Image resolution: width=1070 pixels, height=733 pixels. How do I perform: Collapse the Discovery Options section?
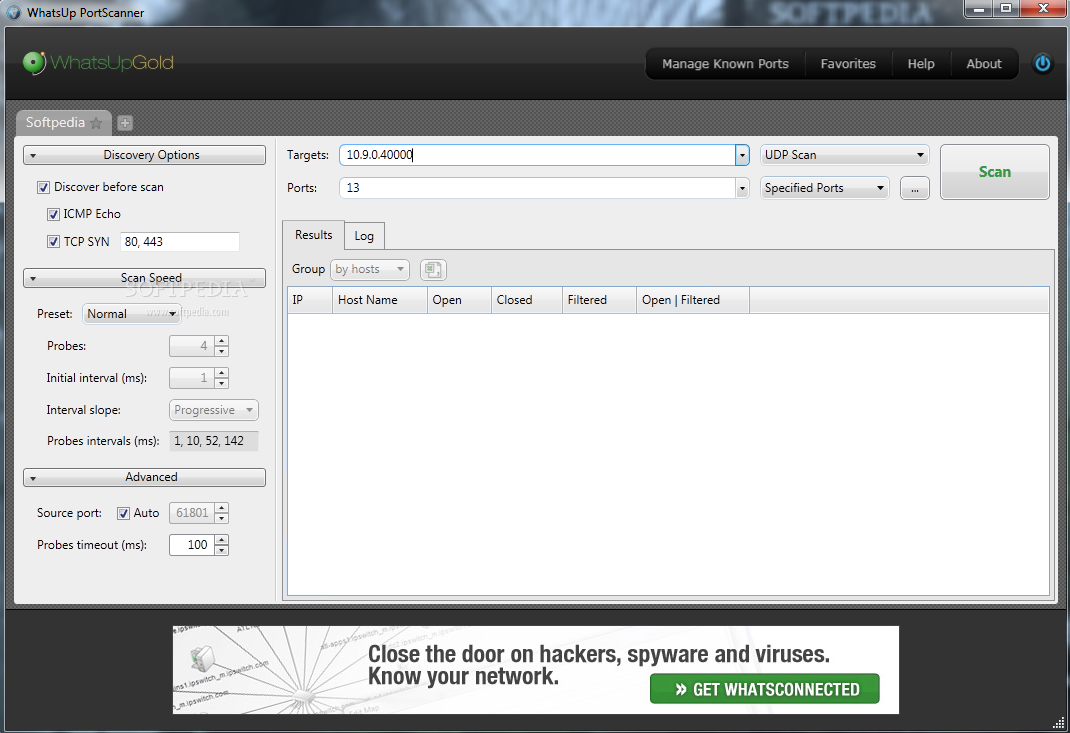(x=145, y=155)
